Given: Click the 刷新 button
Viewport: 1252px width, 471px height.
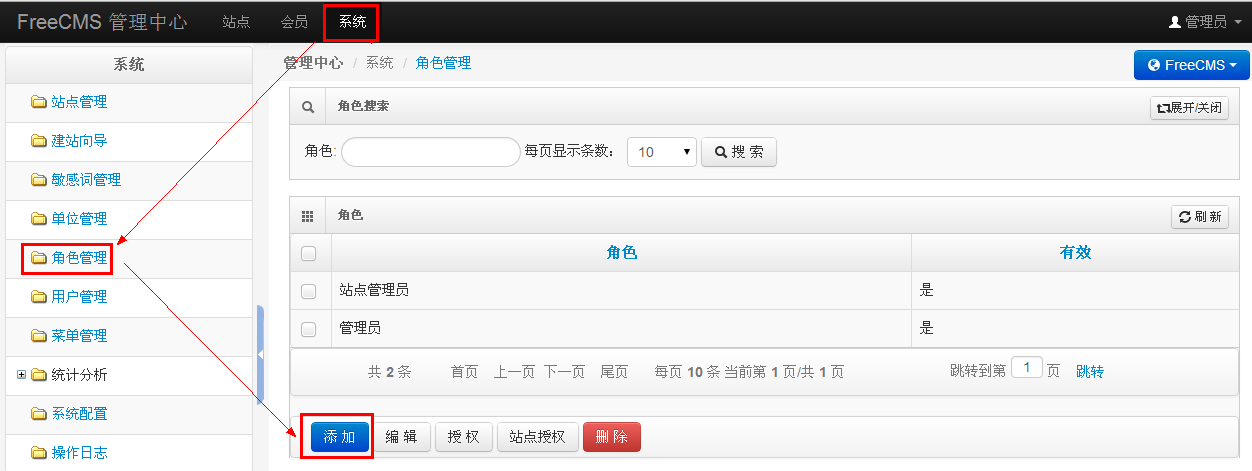Looking at the screenshot, I should [x=1200, y=217].
